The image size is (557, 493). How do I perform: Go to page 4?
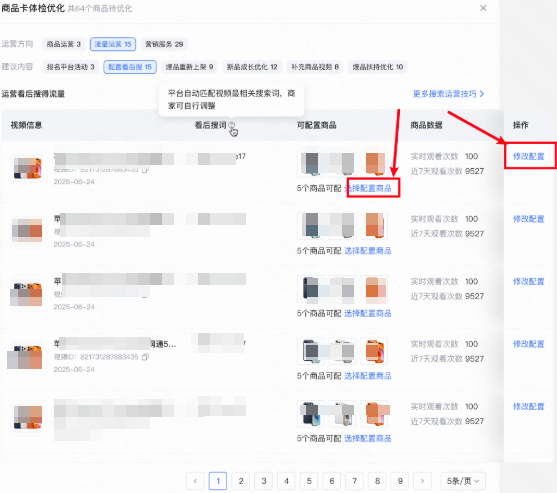(286, 481)
